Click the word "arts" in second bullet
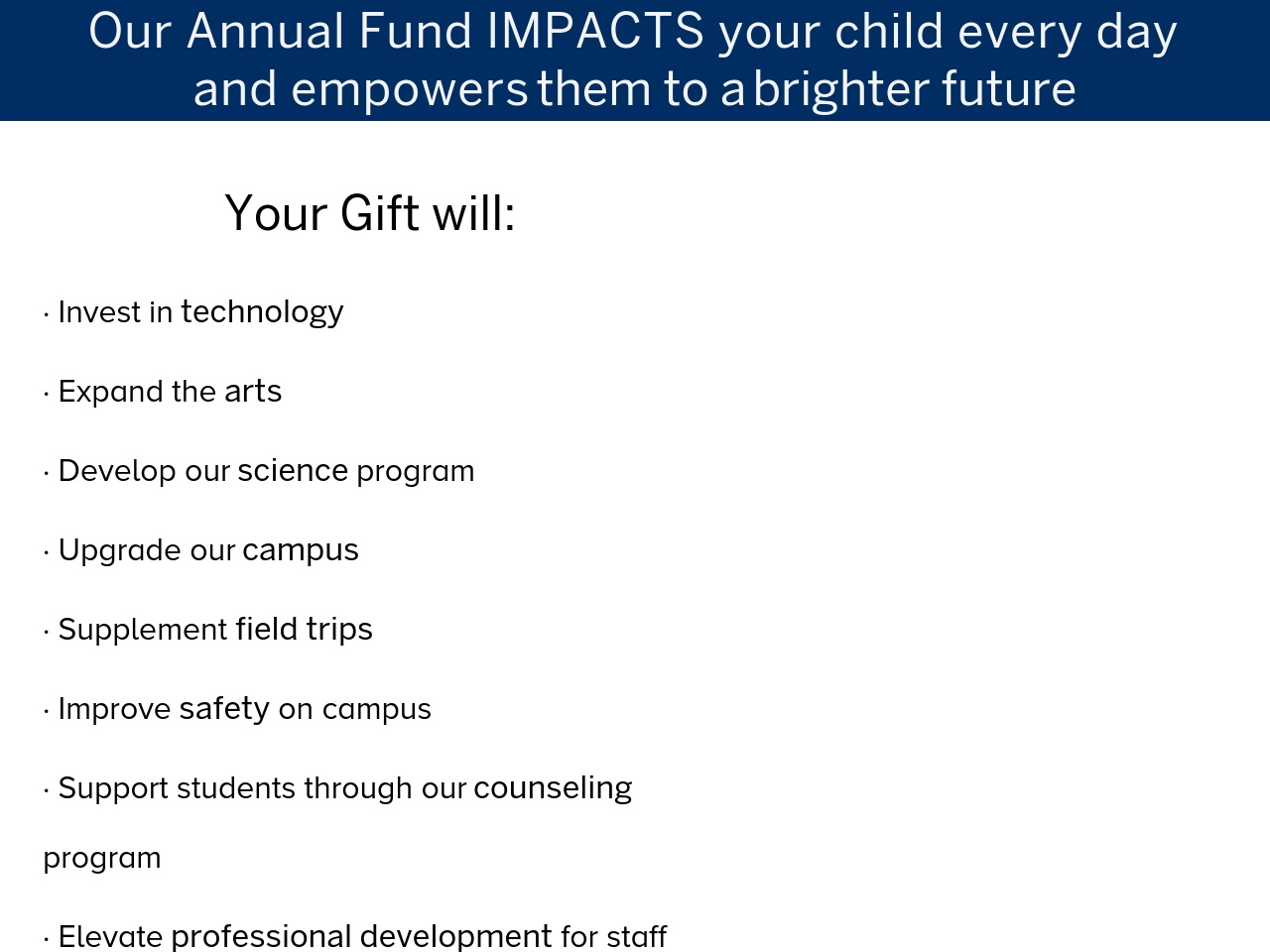 253,393
